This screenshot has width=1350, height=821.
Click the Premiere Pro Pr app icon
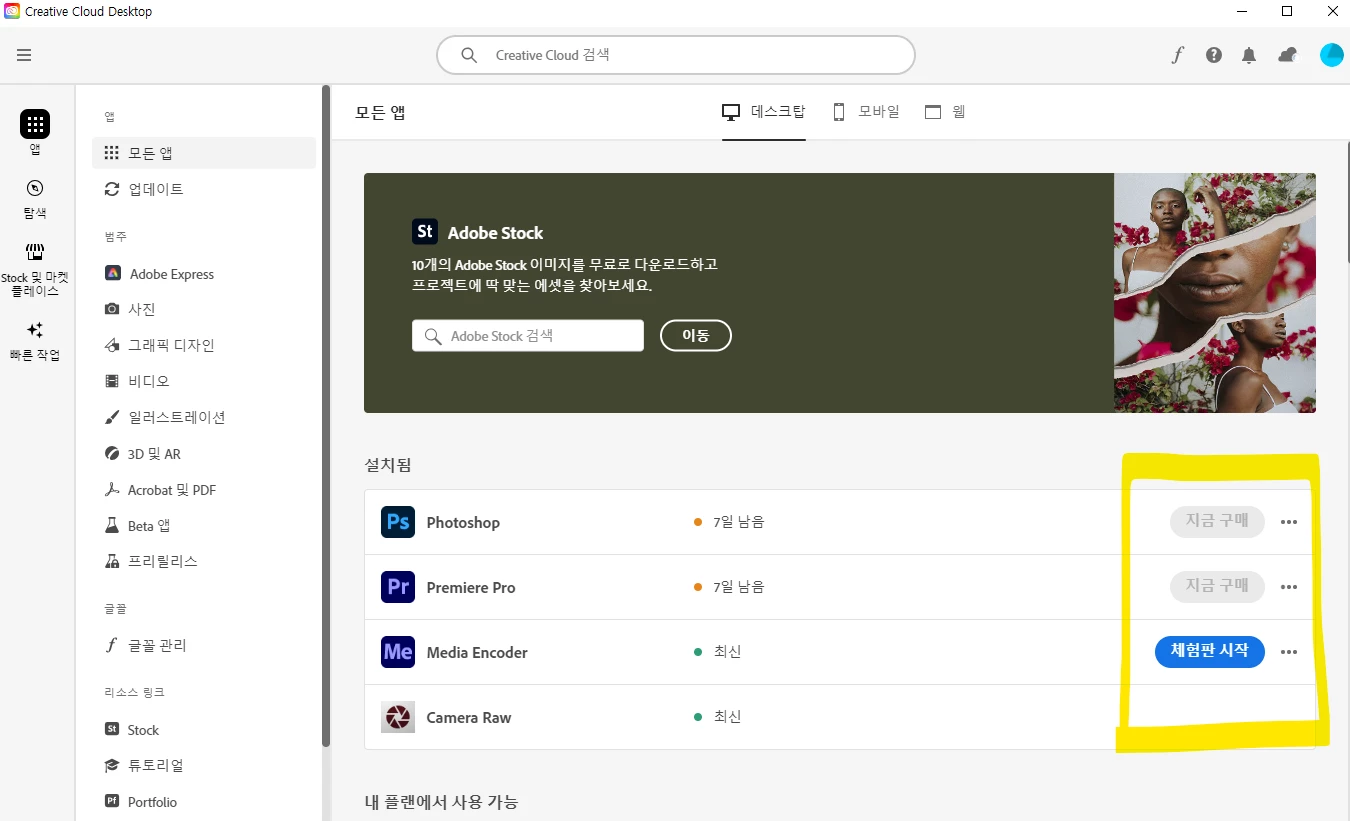398,587
